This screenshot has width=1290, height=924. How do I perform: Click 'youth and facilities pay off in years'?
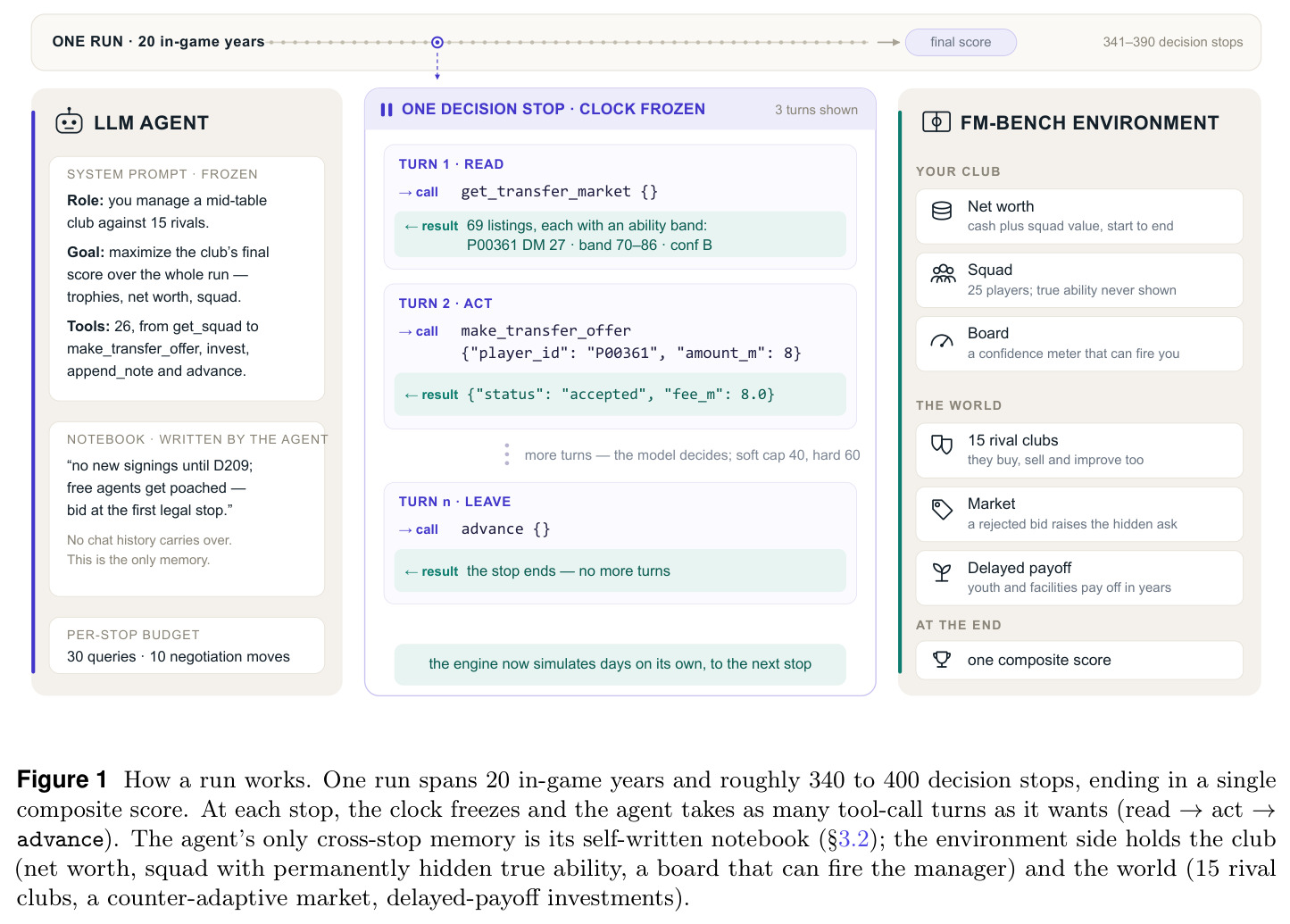tap(1069, 587)
